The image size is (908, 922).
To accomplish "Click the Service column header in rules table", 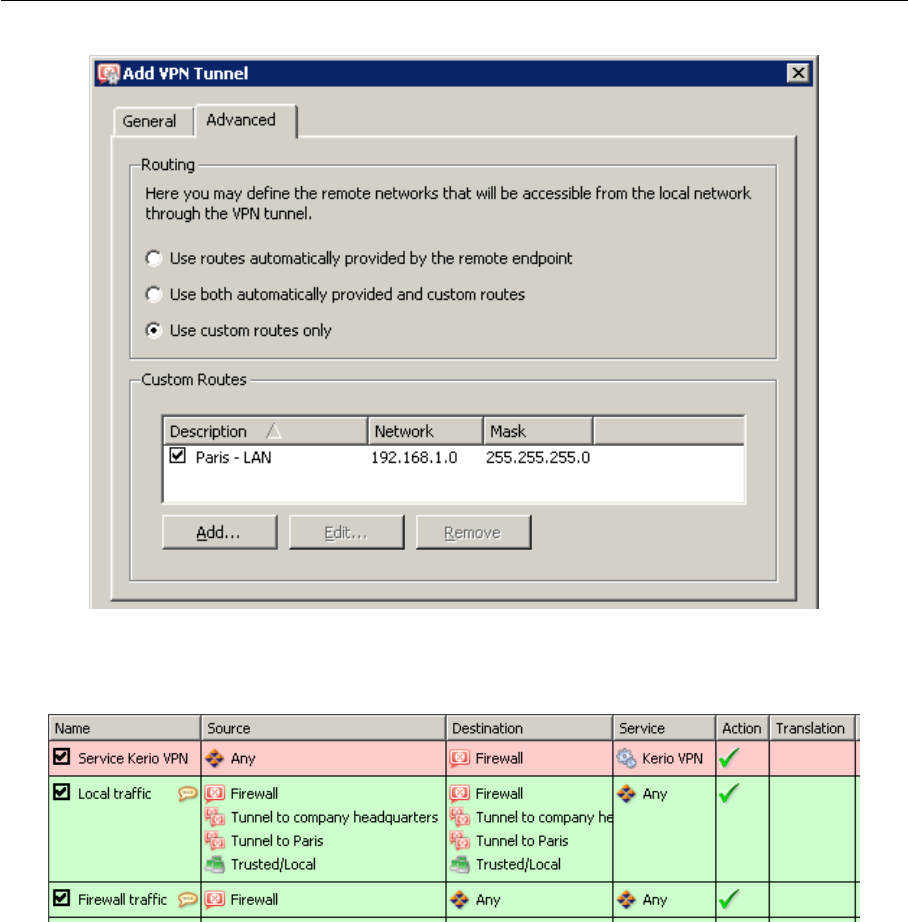I will pyautogui.click(x=665, y=729).
